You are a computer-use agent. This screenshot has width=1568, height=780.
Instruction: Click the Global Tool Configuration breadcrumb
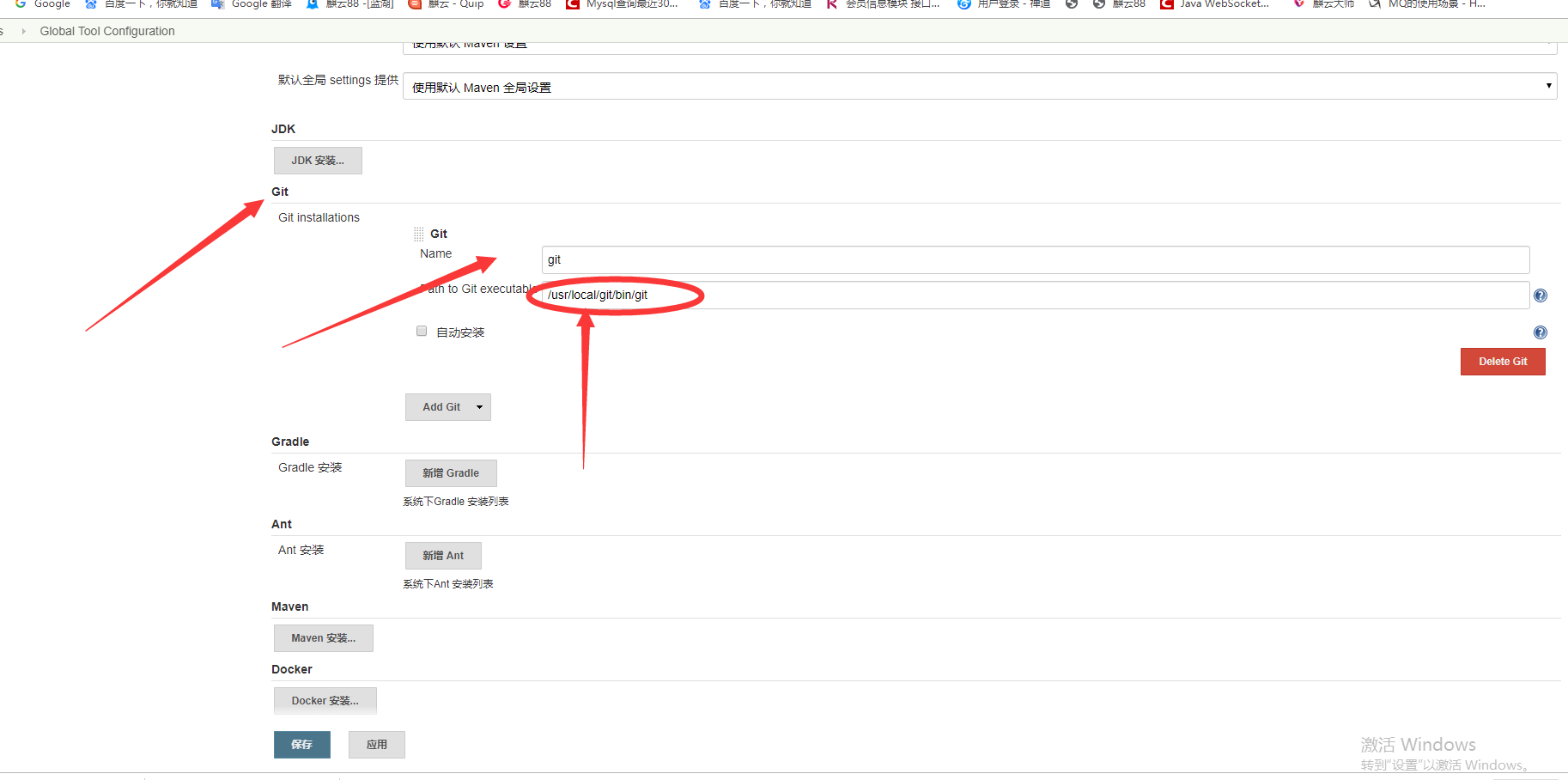click(106, 31)
